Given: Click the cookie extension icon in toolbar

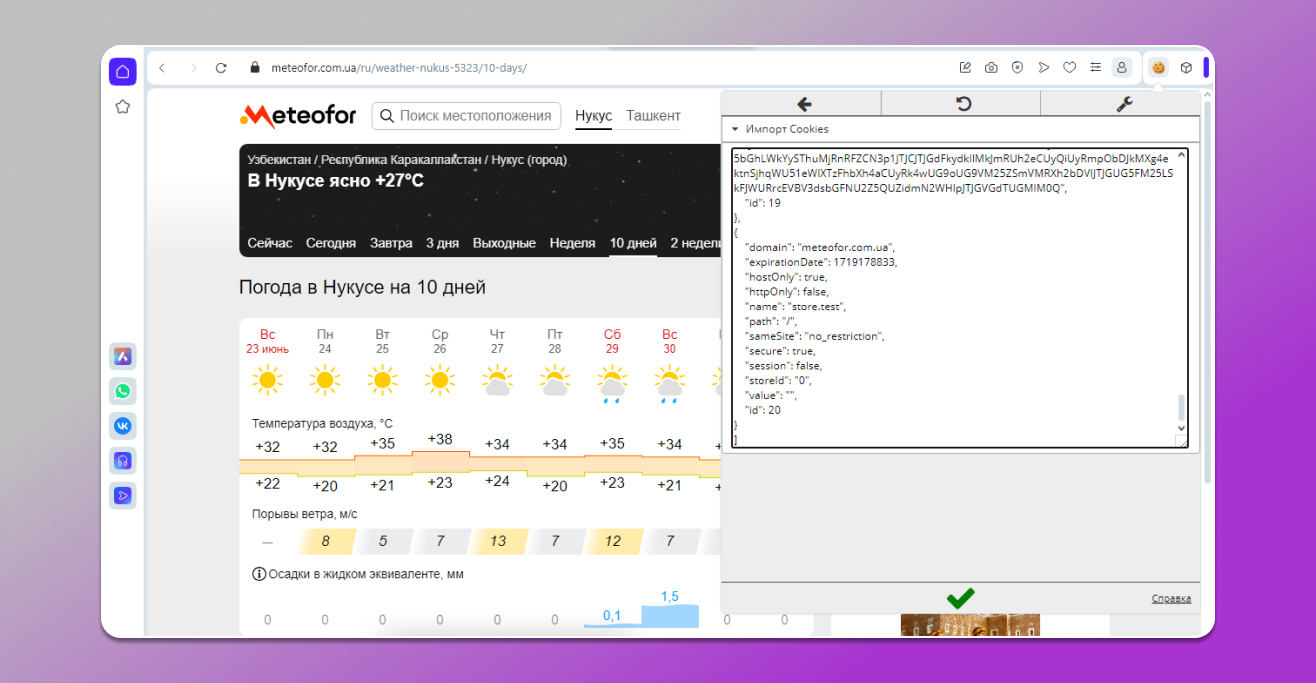Looking at the screenshot, I should [1158, 68].
